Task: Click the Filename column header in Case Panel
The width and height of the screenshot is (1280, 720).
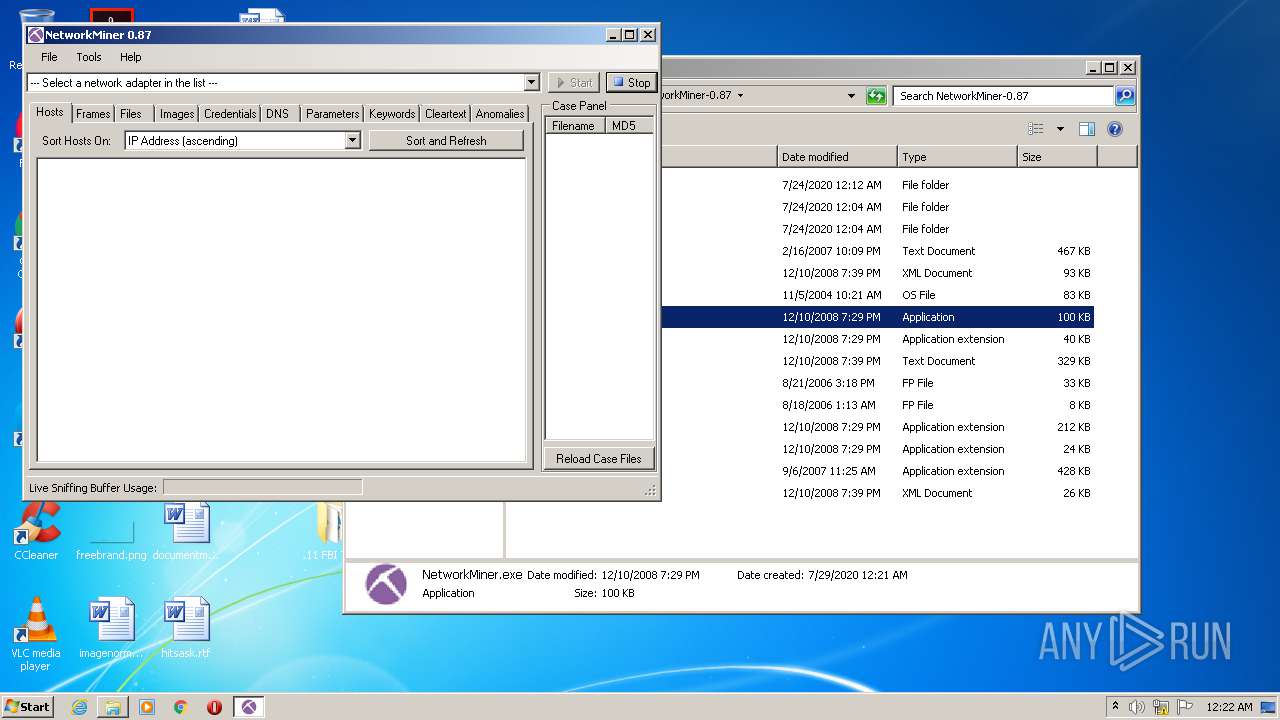Action: (x=575, y=126)
